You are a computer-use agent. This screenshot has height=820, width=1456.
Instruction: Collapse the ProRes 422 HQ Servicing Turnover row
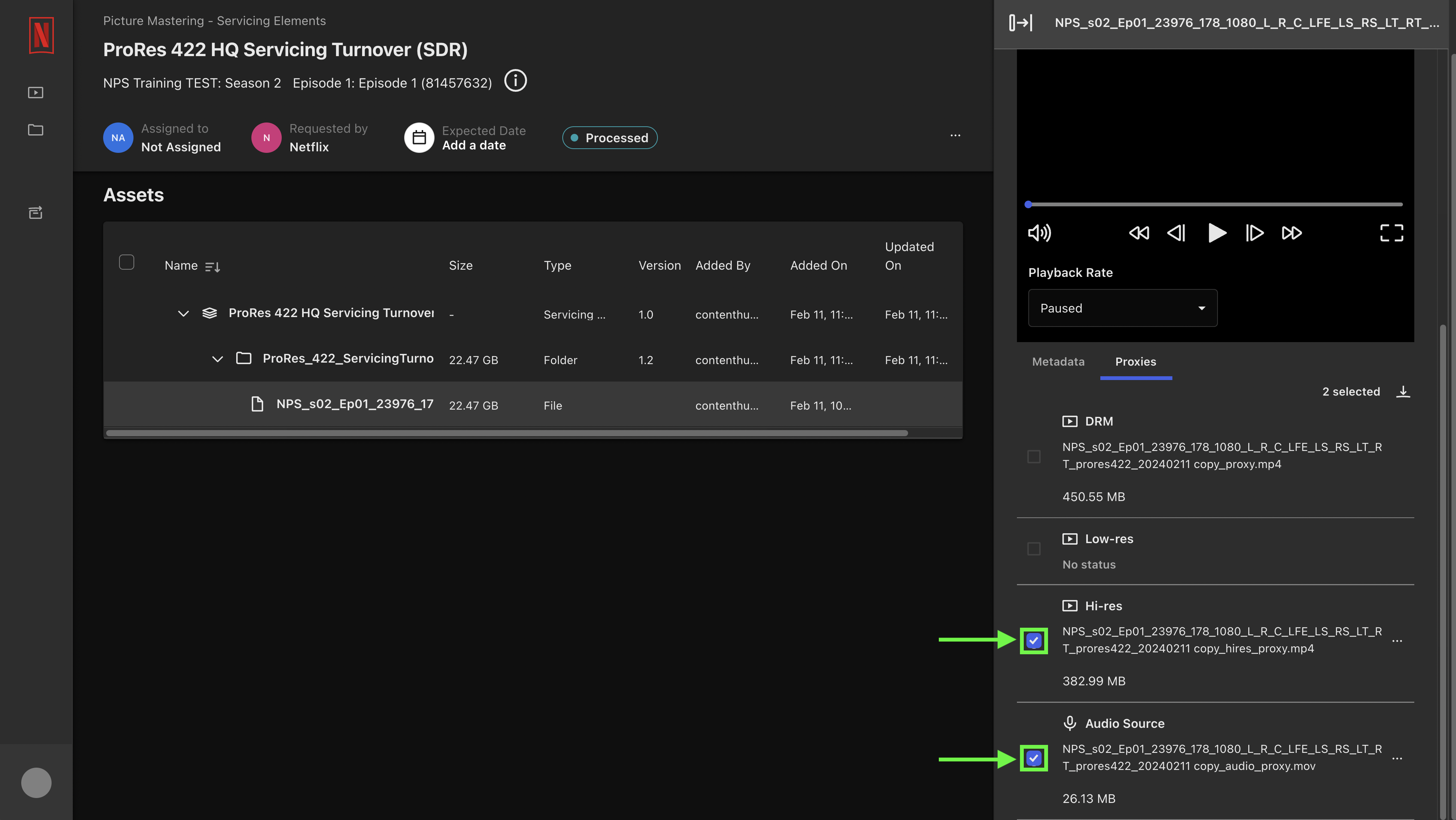pos(183,313)
